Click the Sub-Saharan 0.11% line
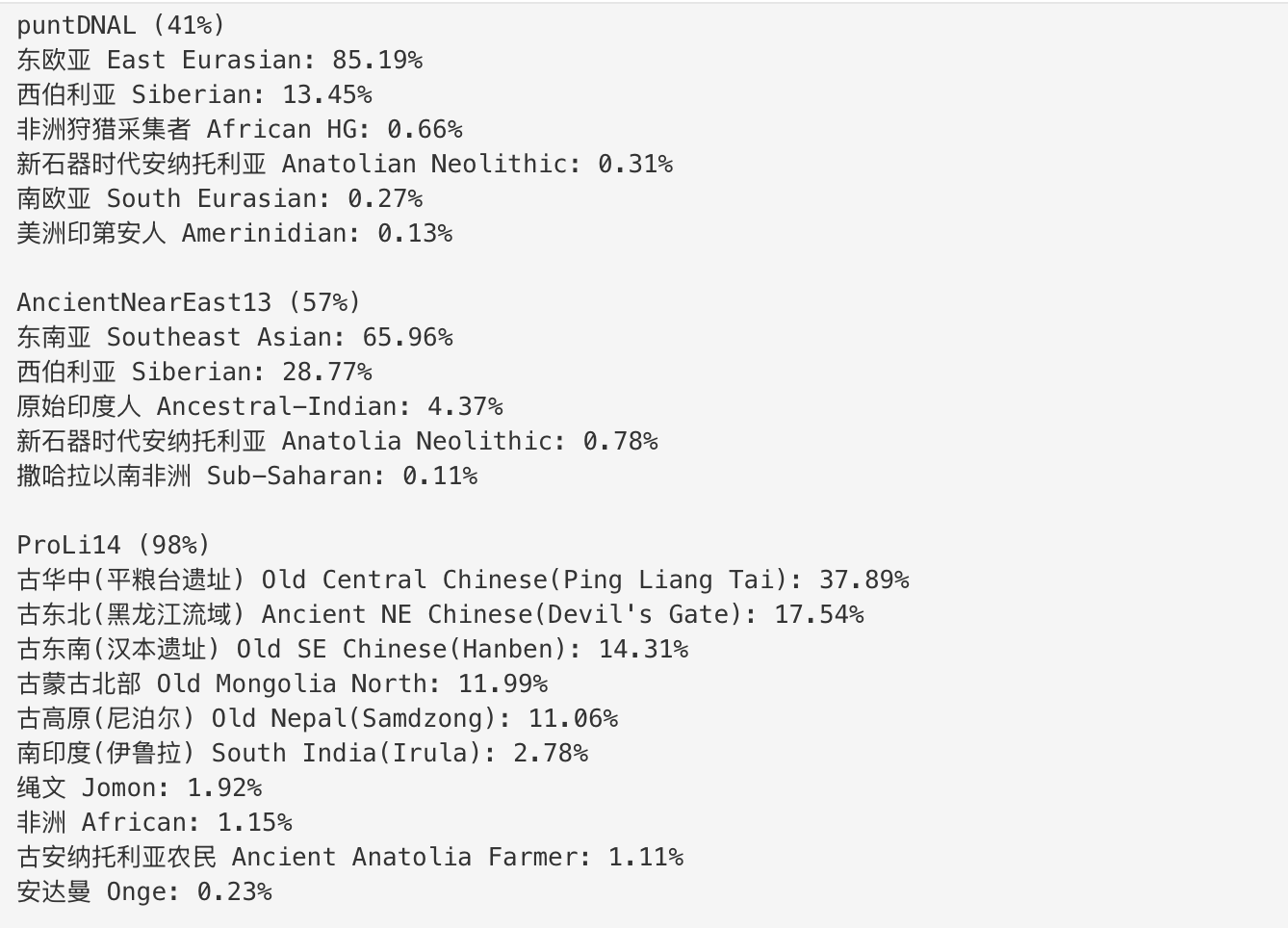The image size is (1288, 928). [x=246, y=476]
